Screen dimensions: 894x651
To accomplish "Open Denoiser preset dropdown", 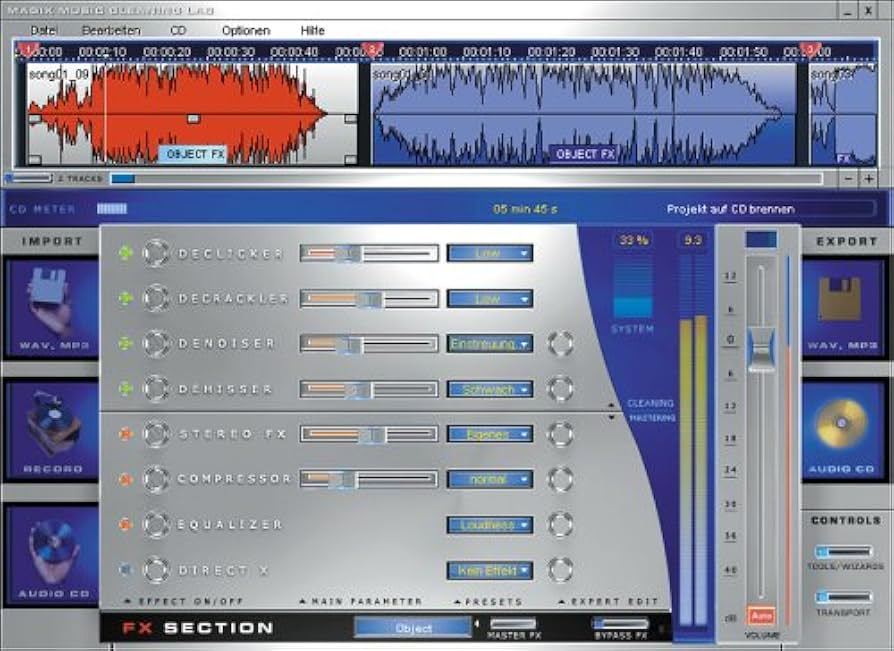I will [490, 344].
